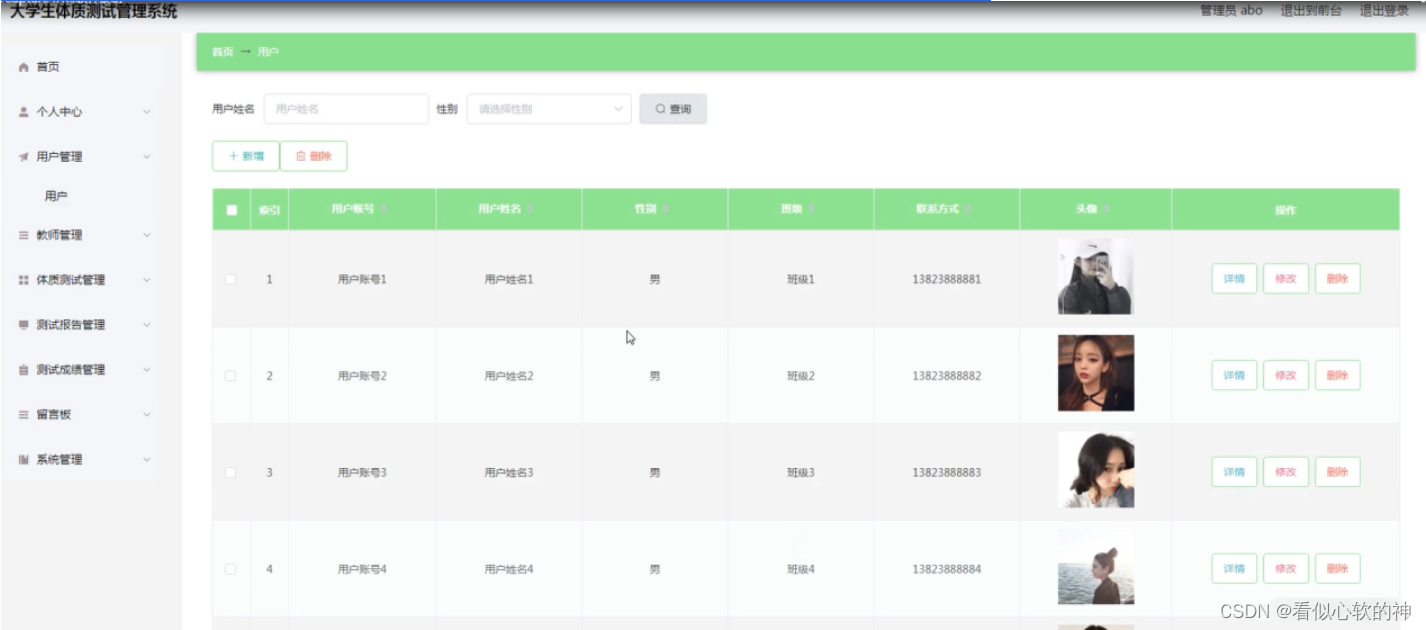Screen dimensions: 1426x630
Task: Click 首页 in the green breadcrumb bar
Action: (x=222, y=52)
